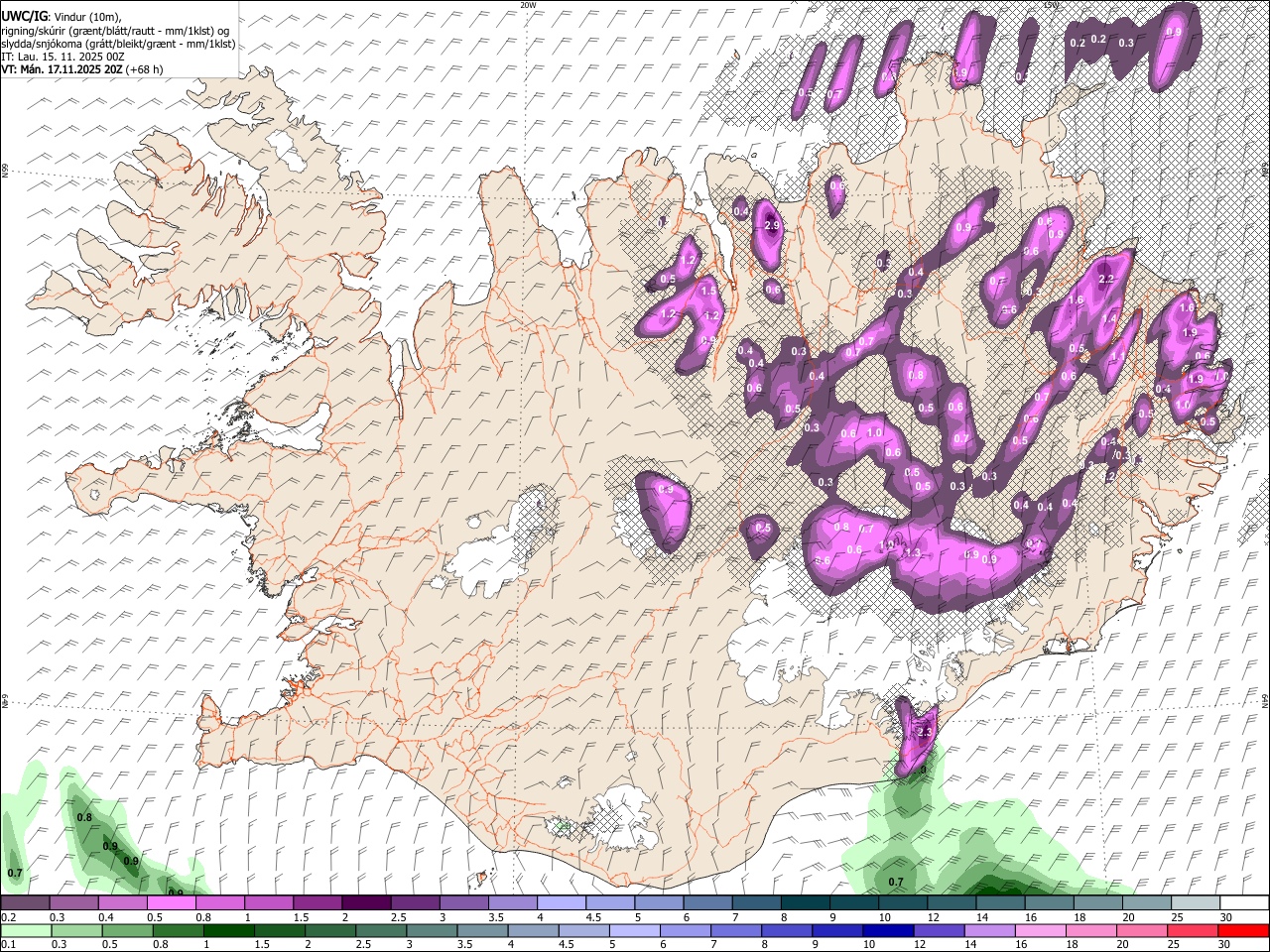Click the darkest green swatch between 1 and 1.5 in the lower legend row
This screenshot has height=952, width=1270.
pos(228,931)
